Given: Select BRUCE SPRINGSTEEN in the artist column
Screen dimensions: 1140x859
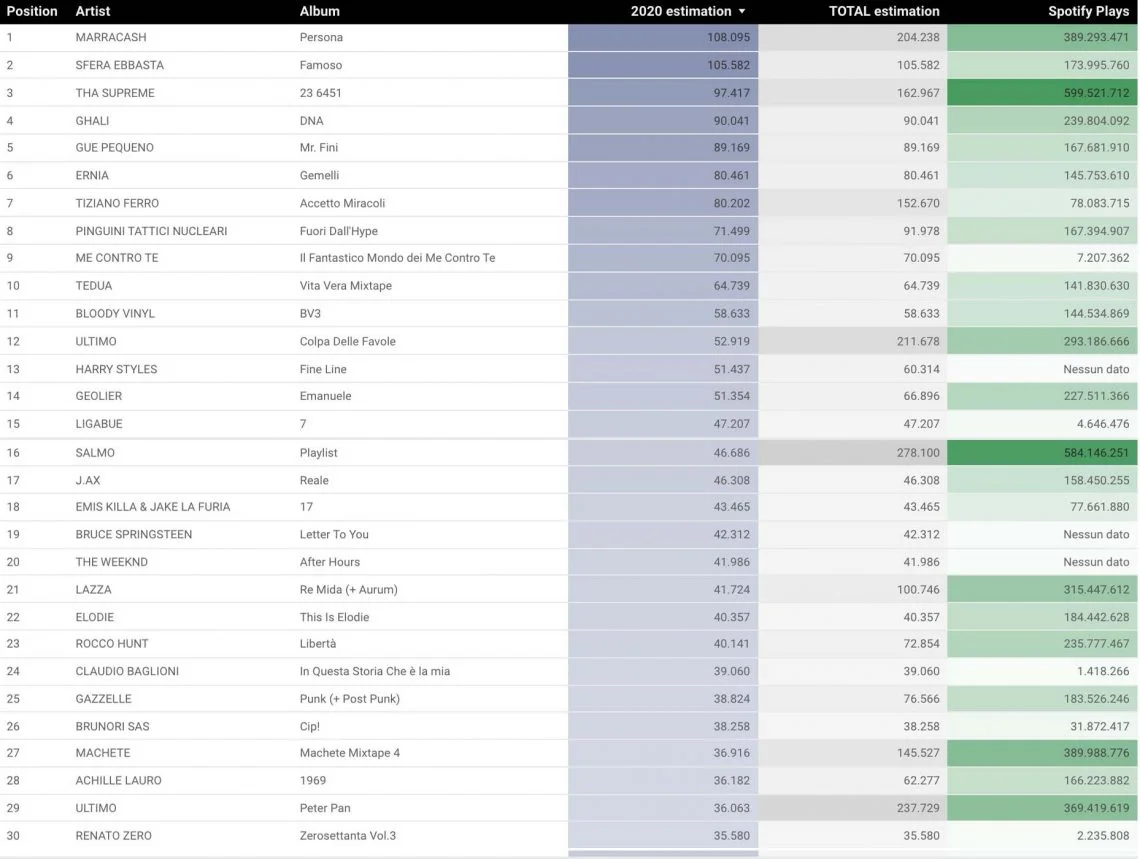Looking at the screenshot, I should click(134, 534).
